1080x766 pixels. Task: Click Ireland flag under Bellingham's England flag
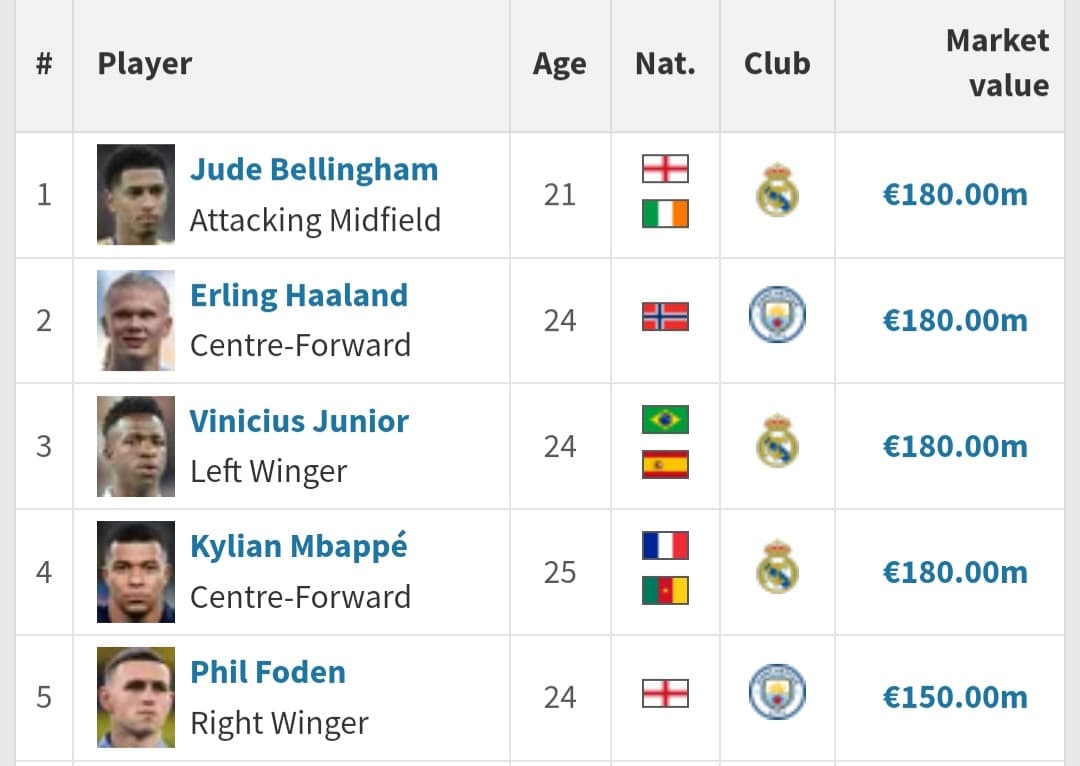[665, 214]
